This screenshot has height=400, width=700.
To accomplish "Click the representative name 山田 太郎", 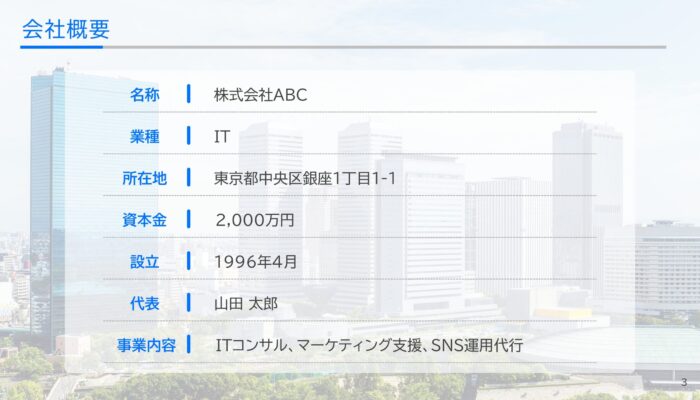I will [x=245, y=303].
